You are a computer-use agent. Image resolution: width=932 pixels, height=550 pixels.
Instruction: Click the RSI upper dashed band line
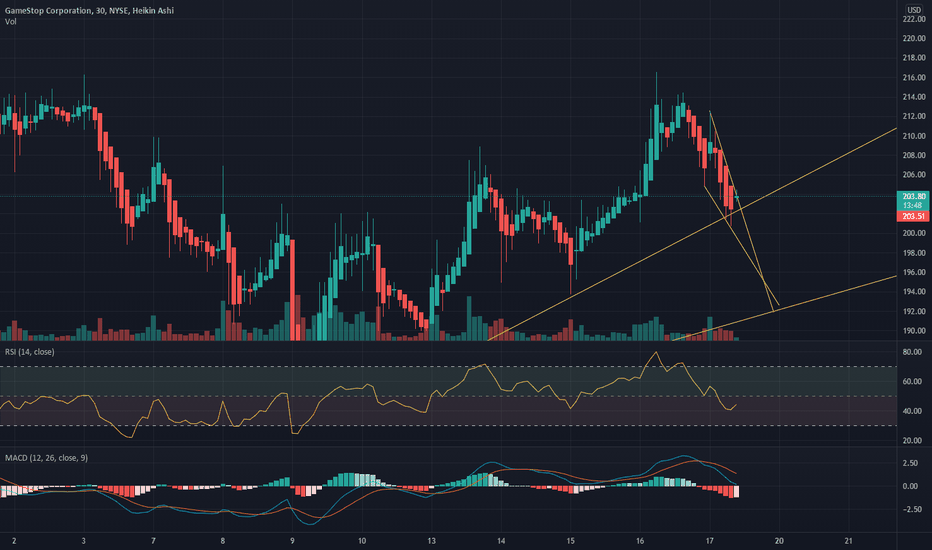click(448, 367)
